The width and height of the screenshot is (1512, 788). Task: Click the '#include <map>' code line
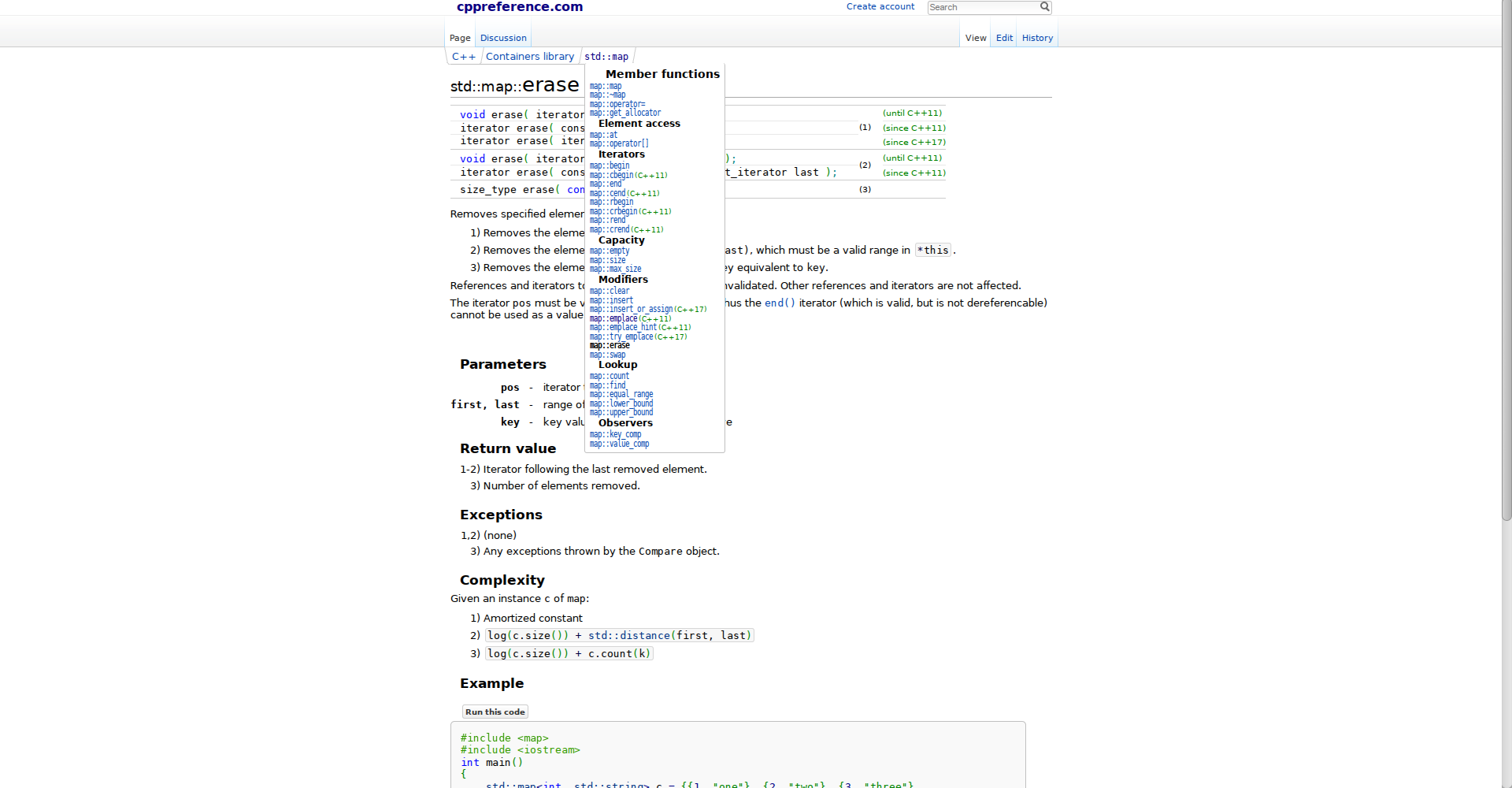(504, 738)
